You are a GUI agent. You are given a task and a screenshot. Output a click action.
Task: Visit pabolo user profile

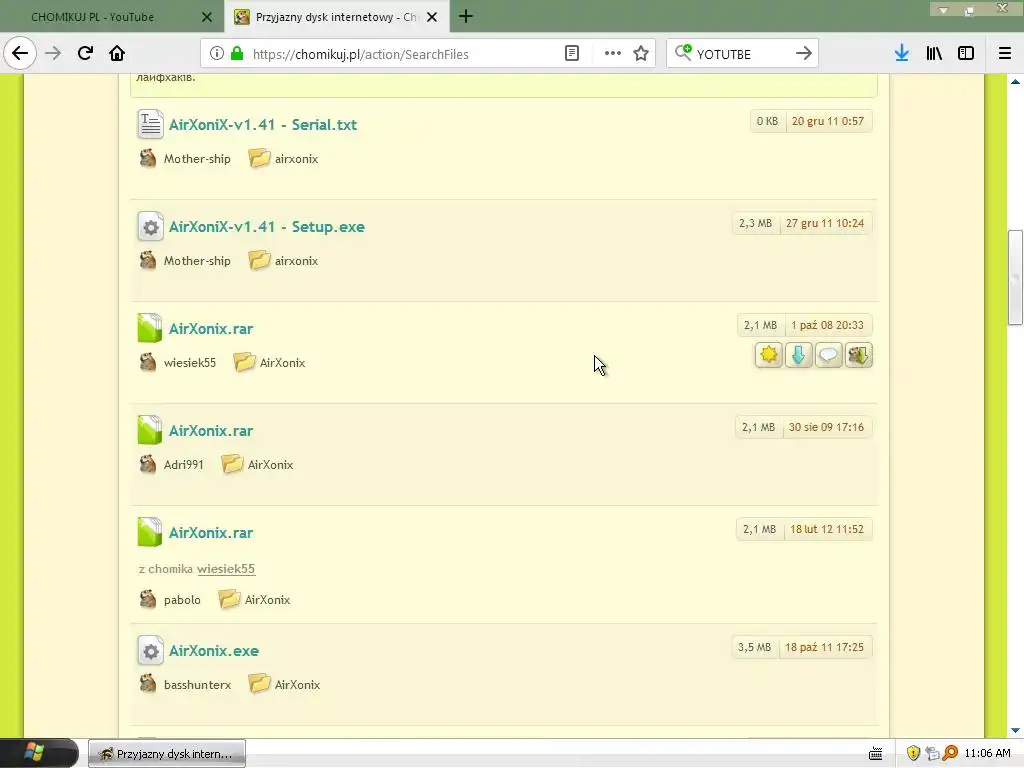182,600
